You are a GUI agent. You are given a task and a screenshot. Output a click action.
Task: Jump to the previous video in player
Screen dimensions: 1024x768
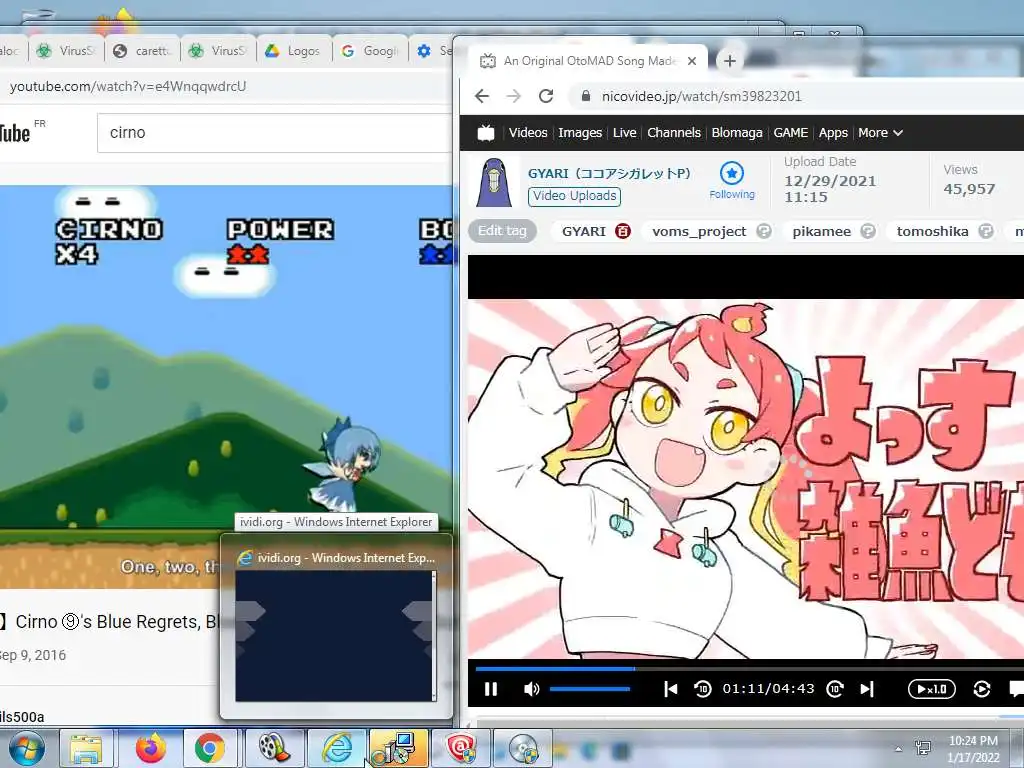pyautogui.click(x=671, y=689)
